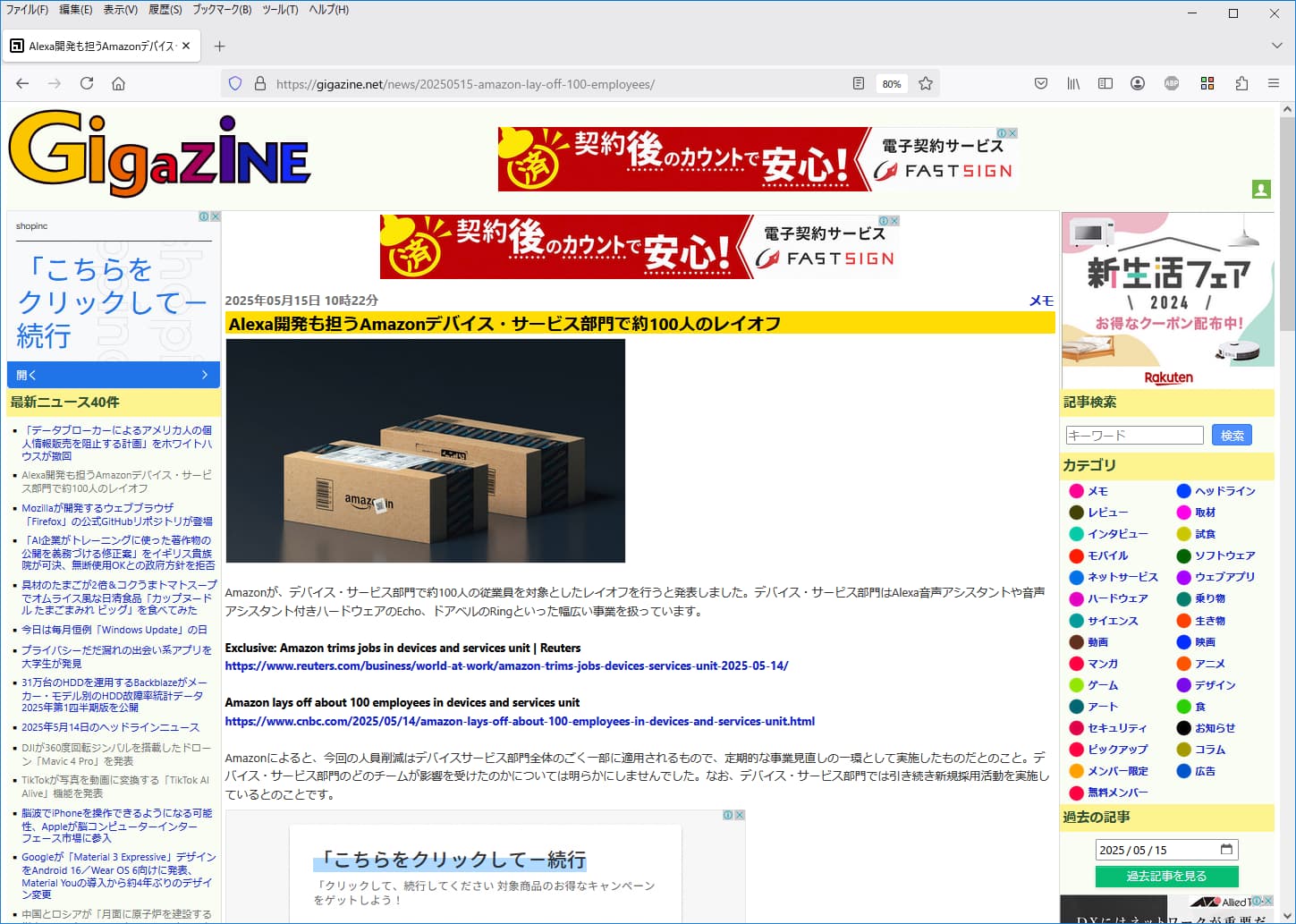Open the ハードウェア category
Screen dimensions: 1296x924
pyautogui.click(x=1117, y=598)
